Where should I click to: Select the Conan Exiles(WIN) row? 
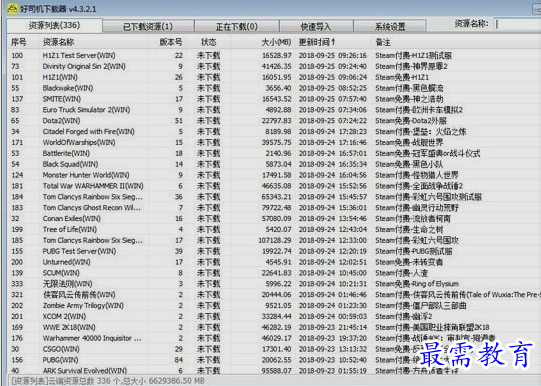(x=274, y=218)
